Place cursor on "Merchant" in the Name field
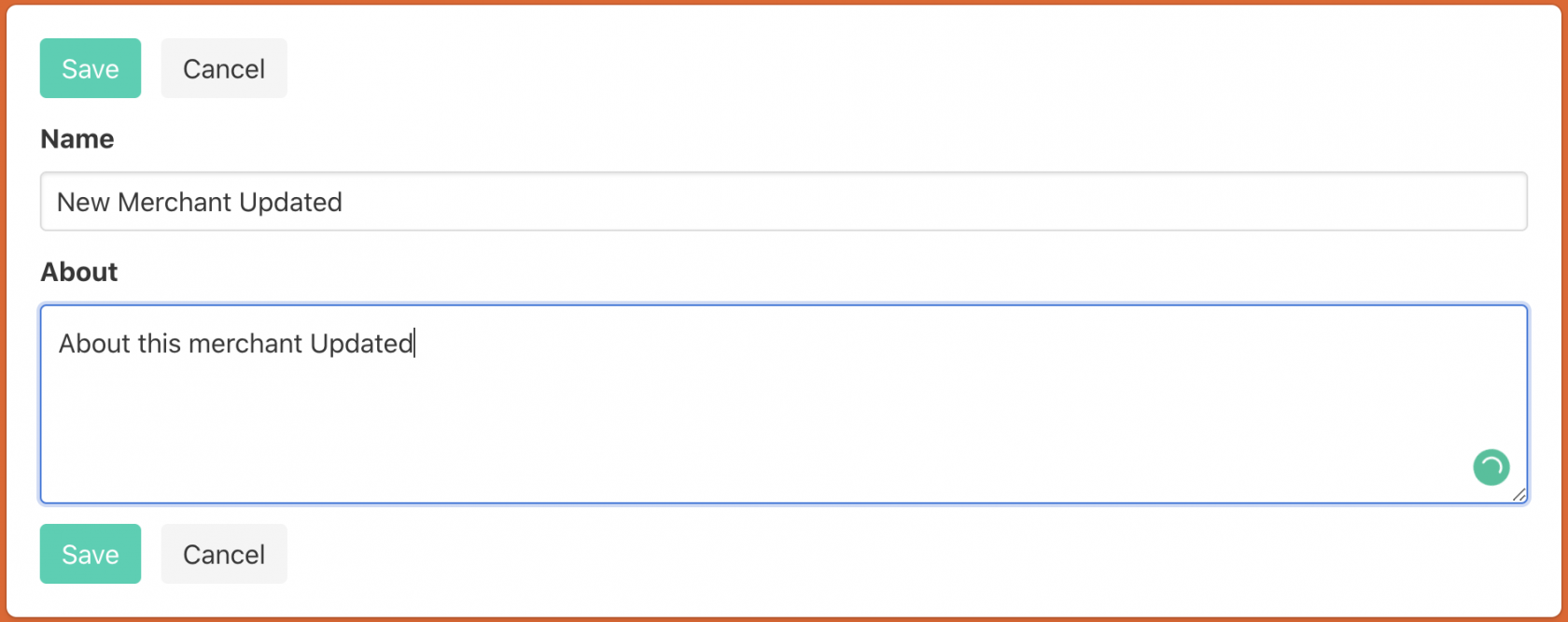Image resolution: width=1568 pixels, height=622 pixels. (175, 203)
